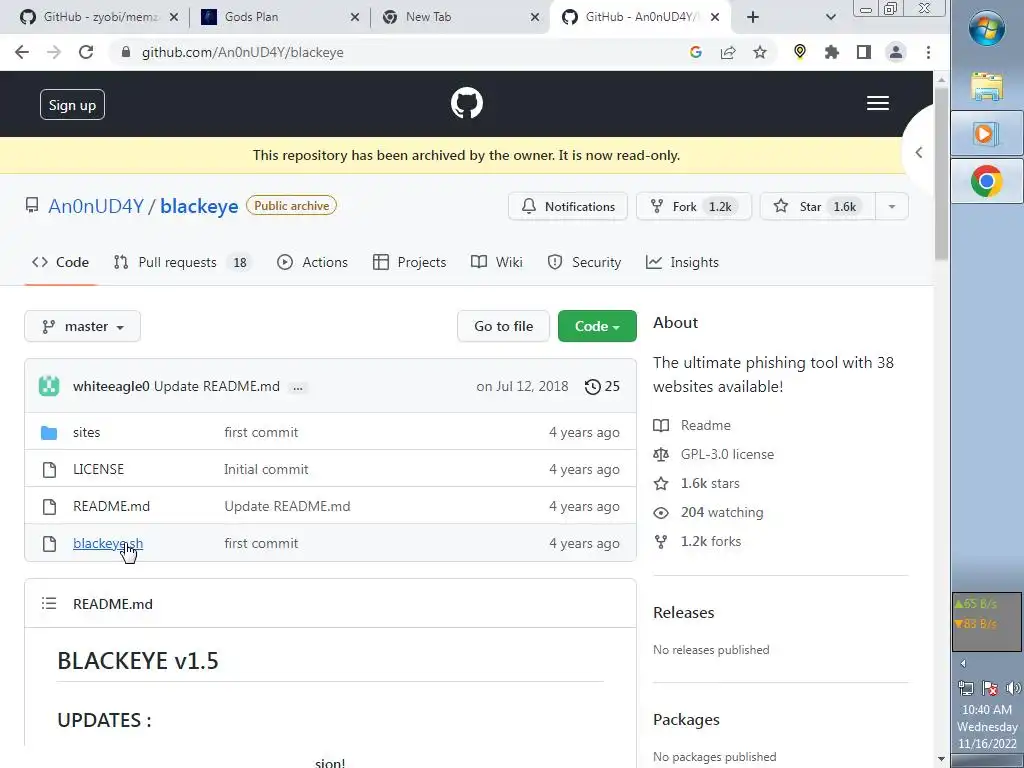Click the side panel collapse chevron
This screenshot has width=1024, height=768.
click(x=919, y=152)
